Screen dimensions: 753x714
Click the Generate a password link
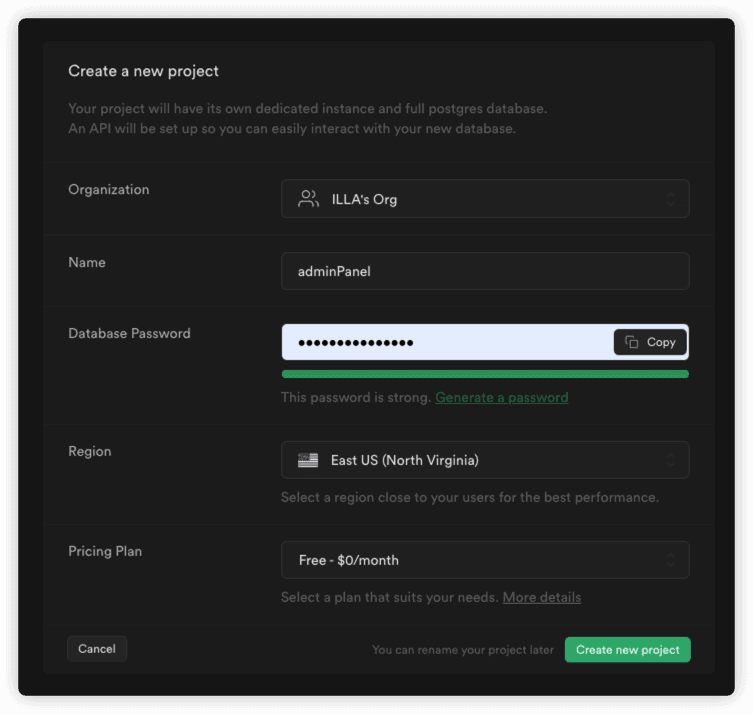(x=502, y=398)
